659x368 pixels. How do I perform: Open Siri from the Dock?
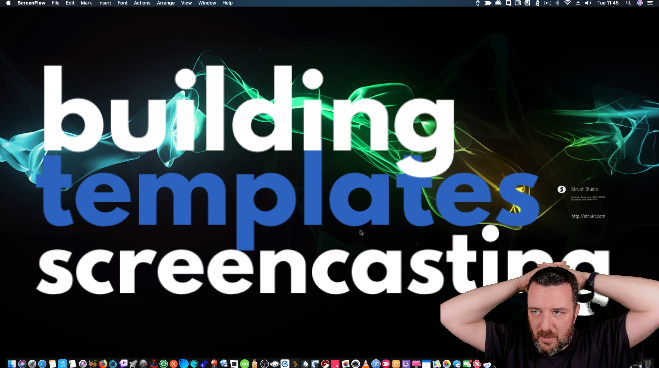coord(22,364)
